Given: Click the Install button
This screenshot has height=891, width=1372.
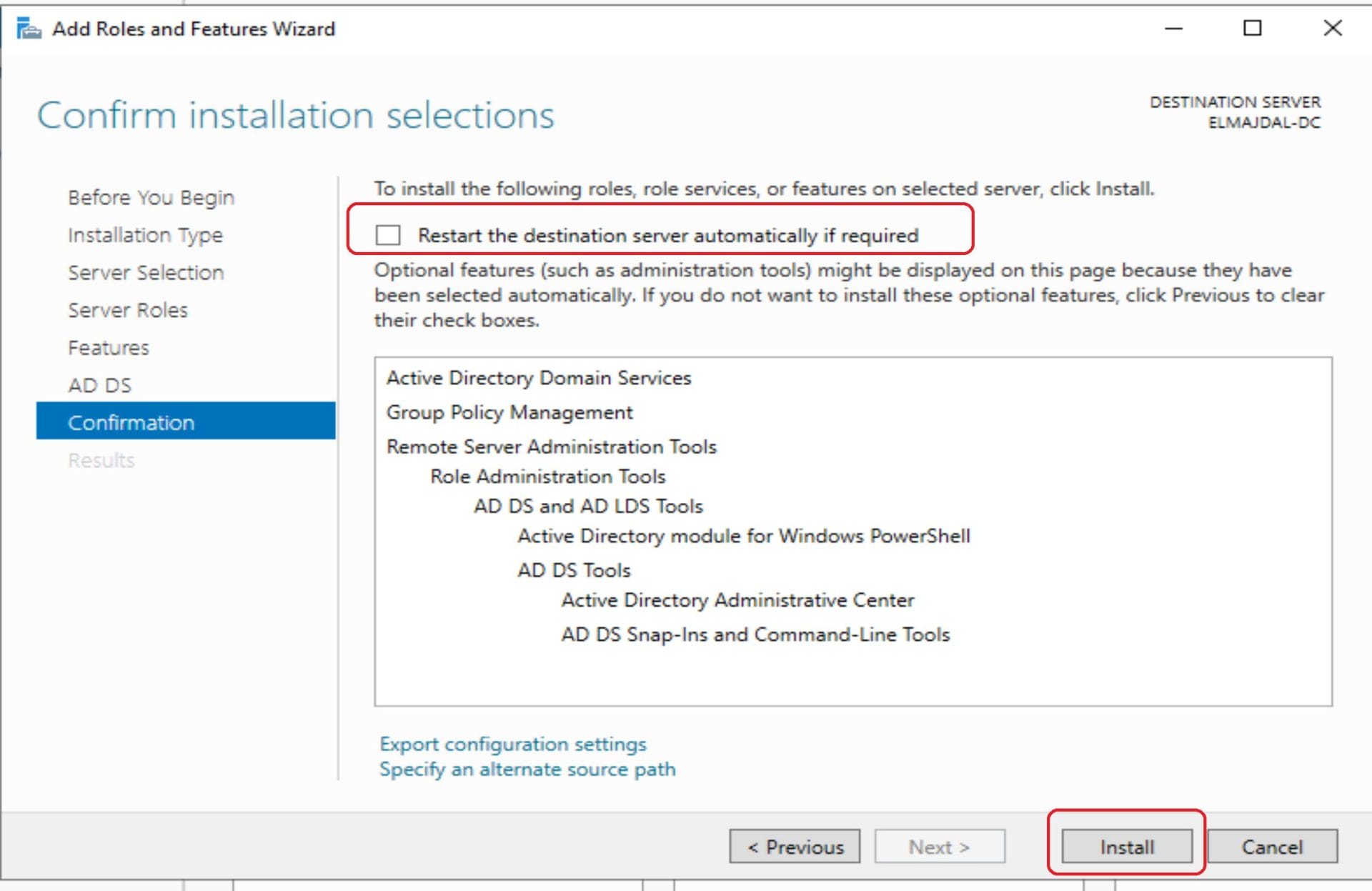Looking at the screenshot, I should point(1125,847).
